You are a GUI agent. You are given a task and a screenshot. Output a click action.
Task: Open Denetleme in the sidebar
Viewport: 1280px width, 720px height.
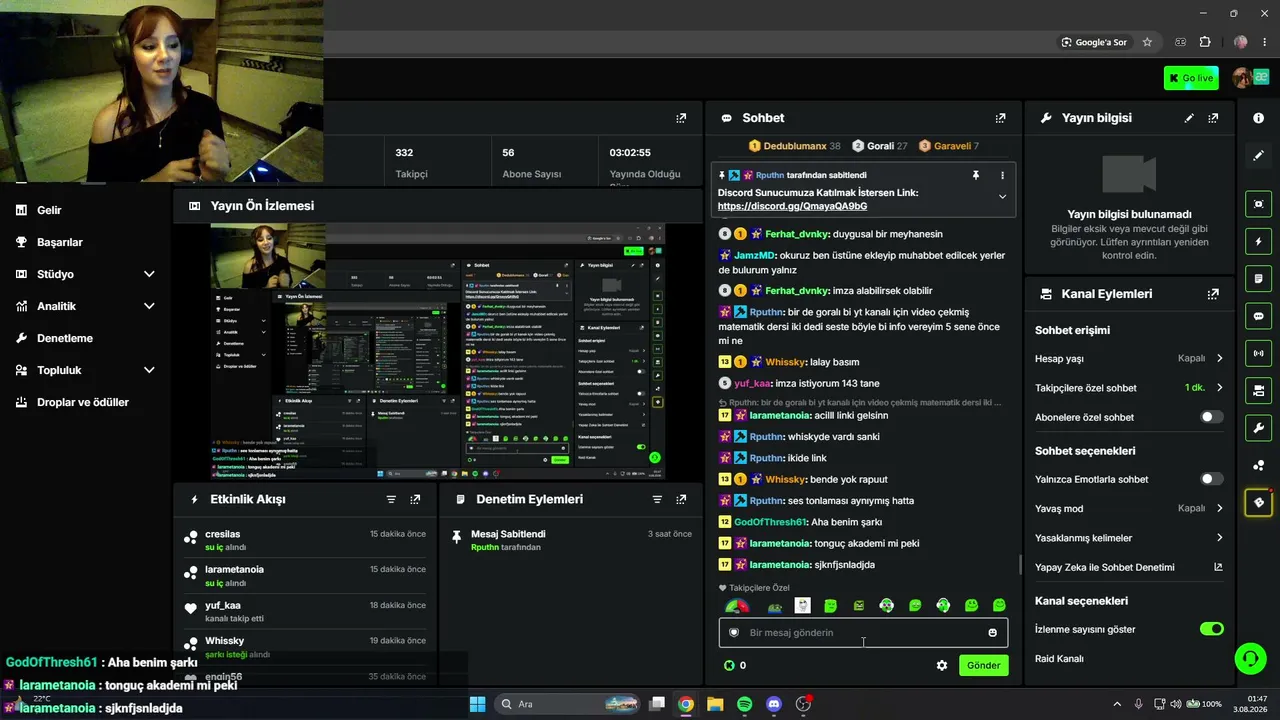[x=65, y=338]
